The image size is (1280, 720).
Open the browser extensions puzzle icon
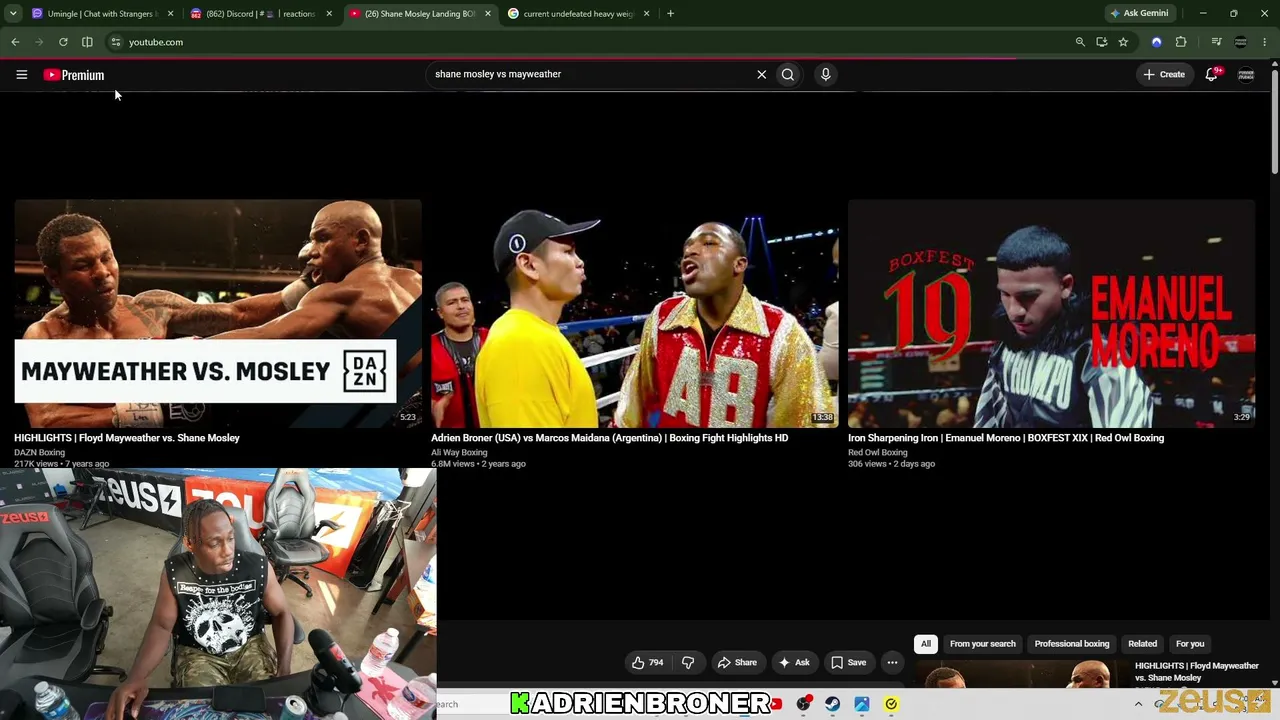1181,42
